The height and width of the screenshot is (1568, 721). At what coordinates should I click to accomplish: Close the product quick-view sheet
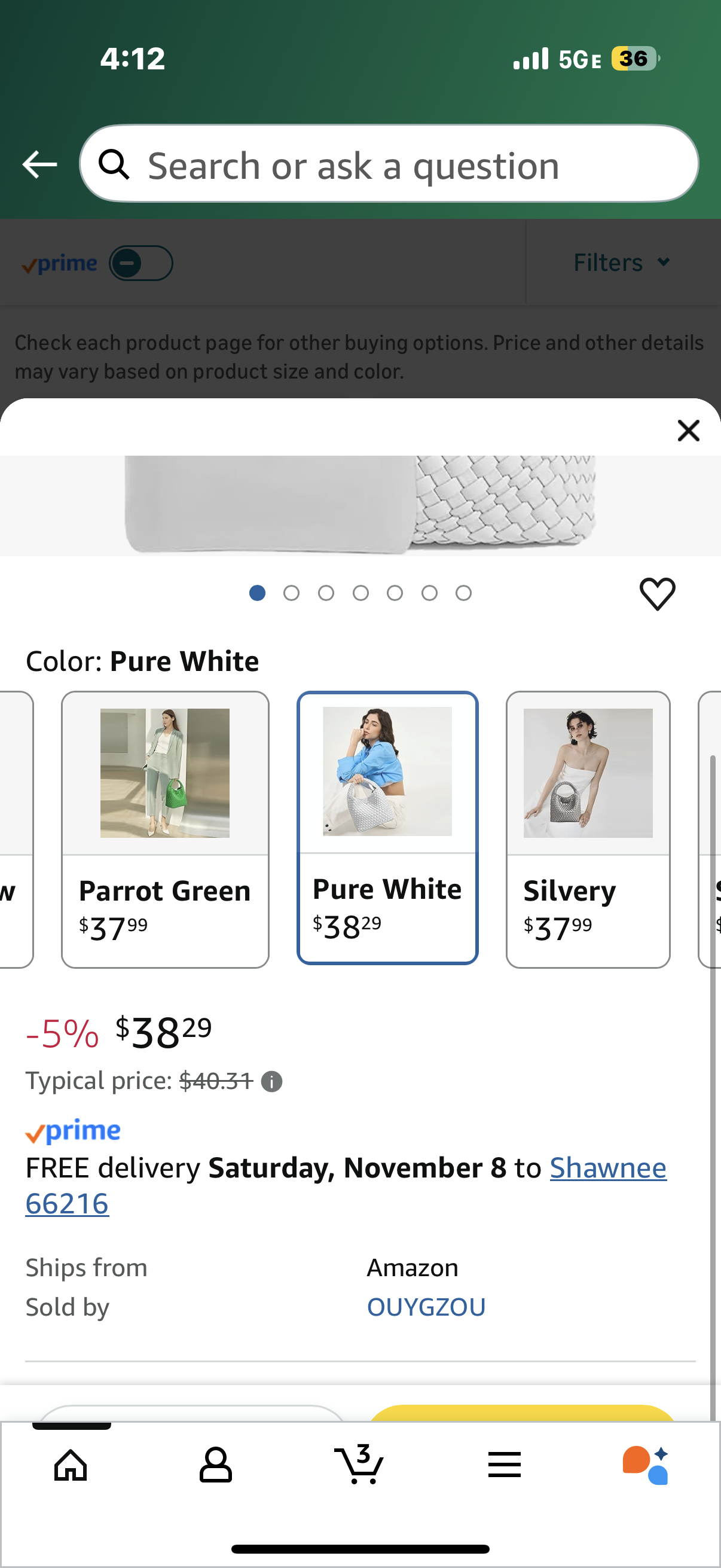pyautogui.click(x=688, y=431)
